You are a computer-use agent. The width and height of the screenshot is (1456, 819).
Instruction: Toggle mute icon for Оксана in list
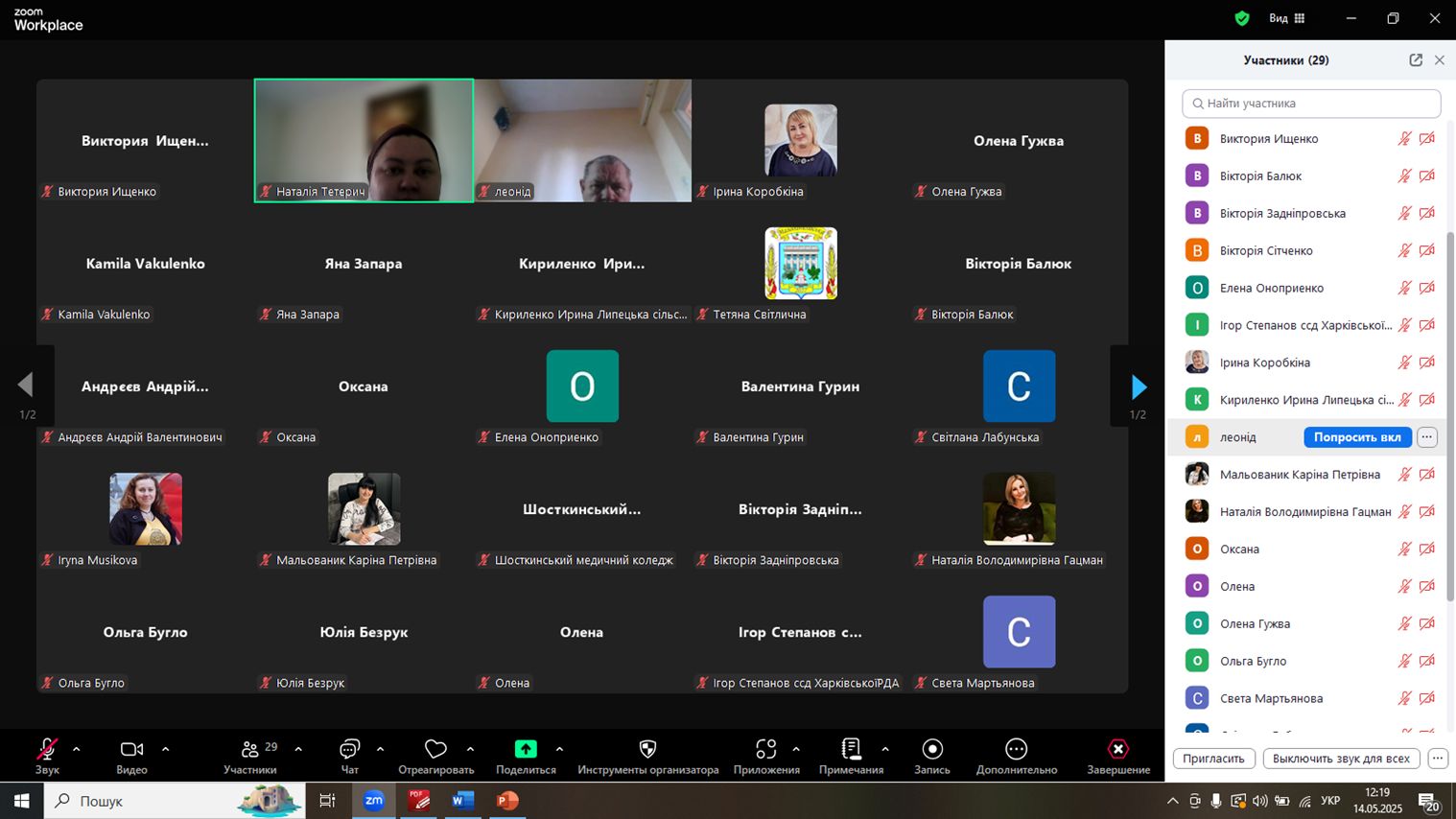tap(1404, 549)
